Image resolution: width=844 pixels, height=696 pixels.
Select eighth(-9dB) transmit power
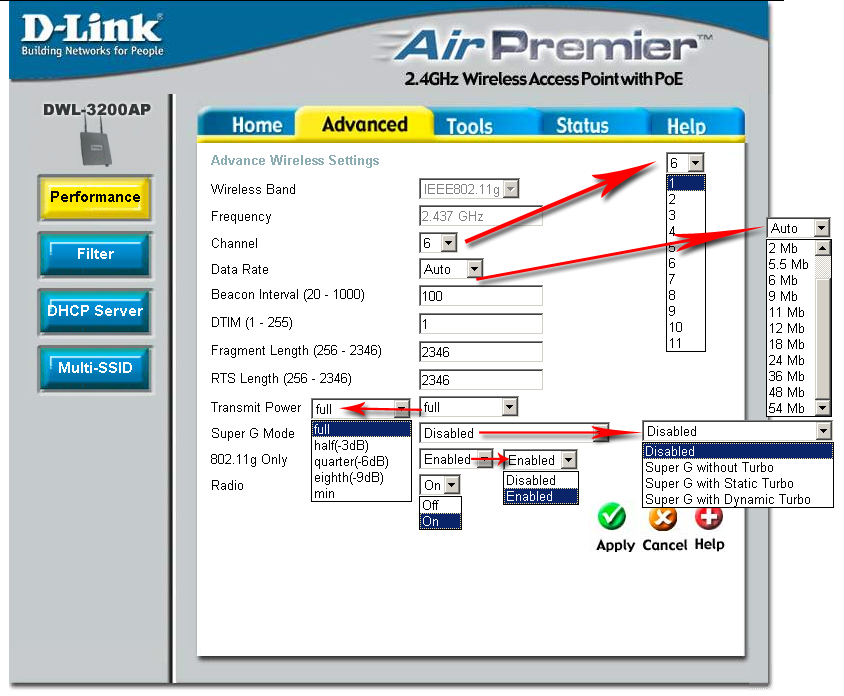[x=361, y=477]
